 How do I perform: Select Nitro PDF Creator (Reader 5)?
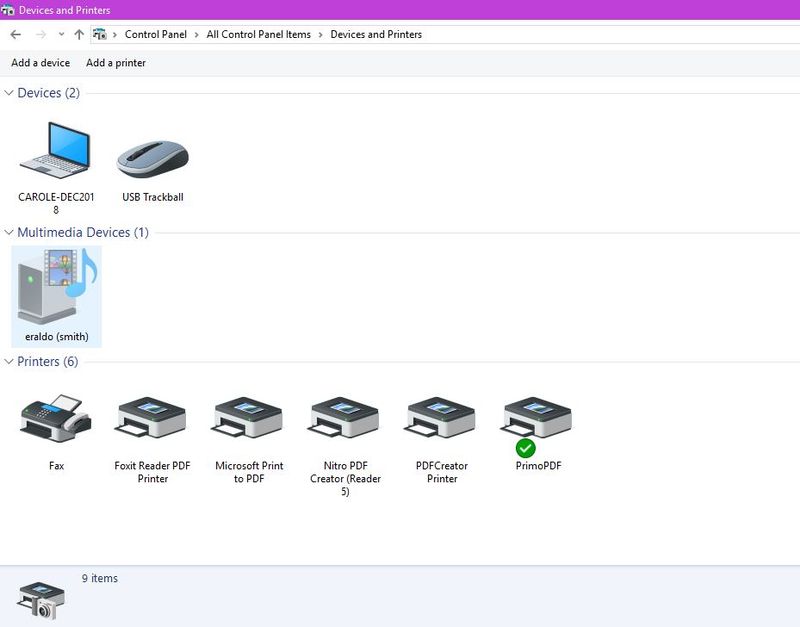pos(345,420)
